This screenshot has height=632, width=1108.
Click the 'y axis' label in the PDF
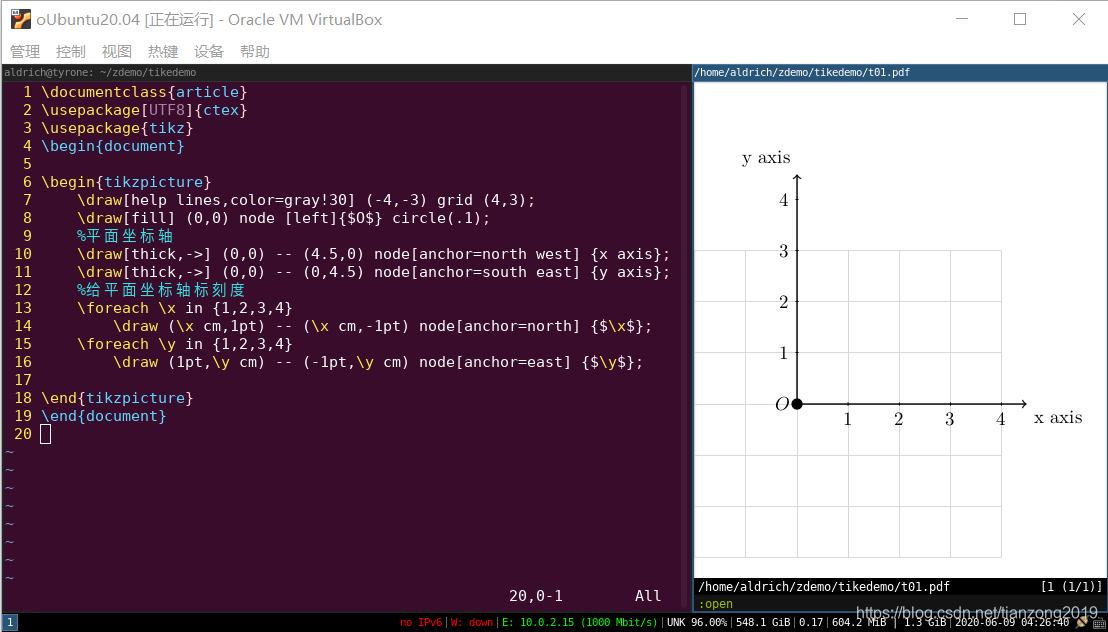coord(766,158)
